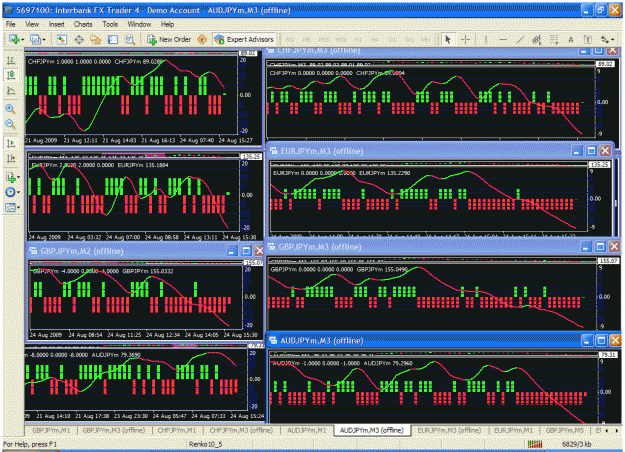Screen dimensions: 625x452
Task: Toggle the Expert Advisors button
Action: (x=244, y=39)
